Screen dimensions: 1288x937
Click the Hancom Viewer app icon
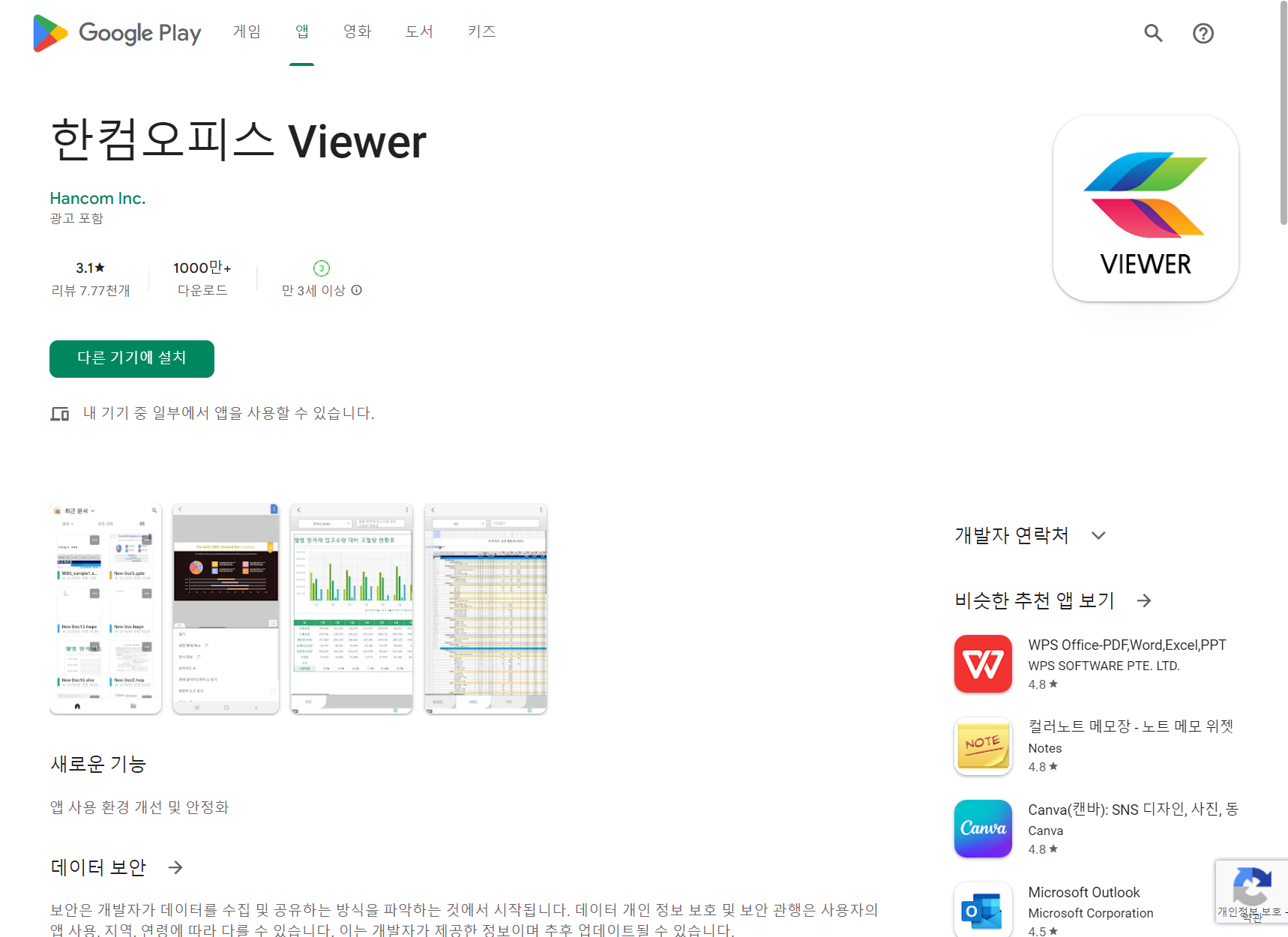[x=1146, y=208]
